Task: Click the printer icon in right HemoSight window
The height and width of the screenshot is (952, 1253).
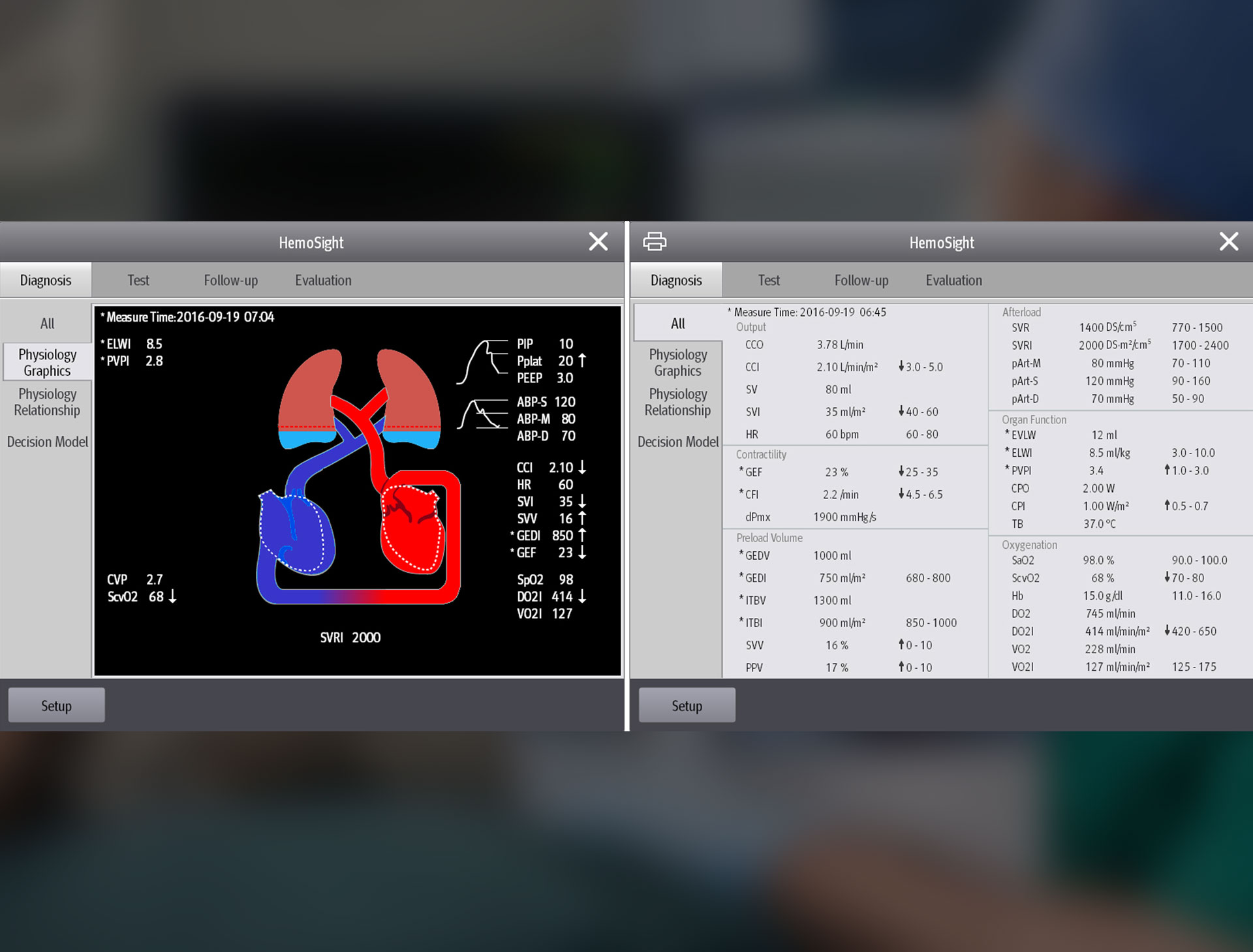Action: (x=655, y=241)
